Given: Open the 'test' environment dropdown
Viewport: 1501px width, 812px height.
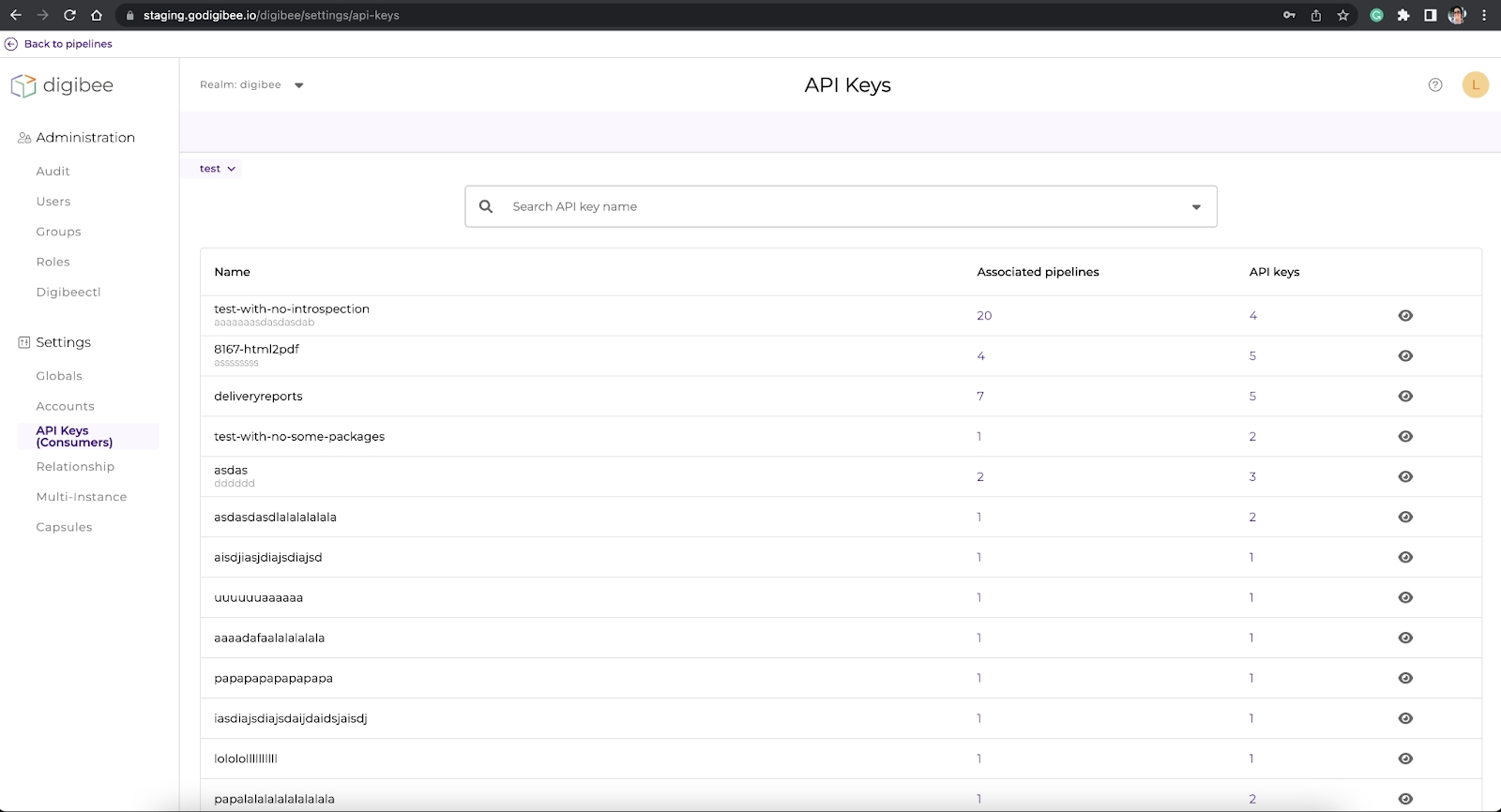Looking at the screenshot, I should [217, 169].
